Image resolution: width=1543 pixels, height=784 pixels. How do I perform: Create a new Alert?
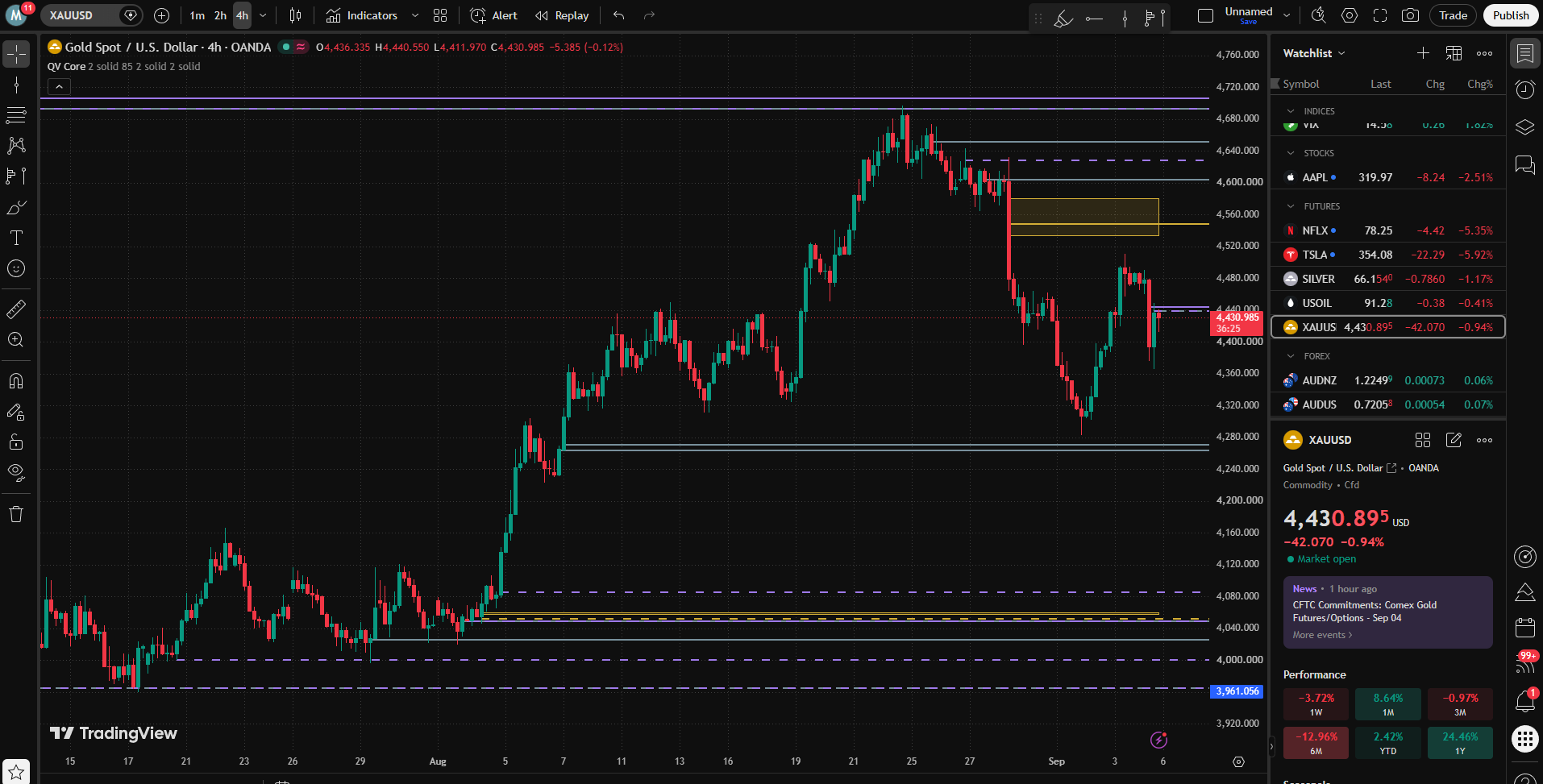[493, 15]
